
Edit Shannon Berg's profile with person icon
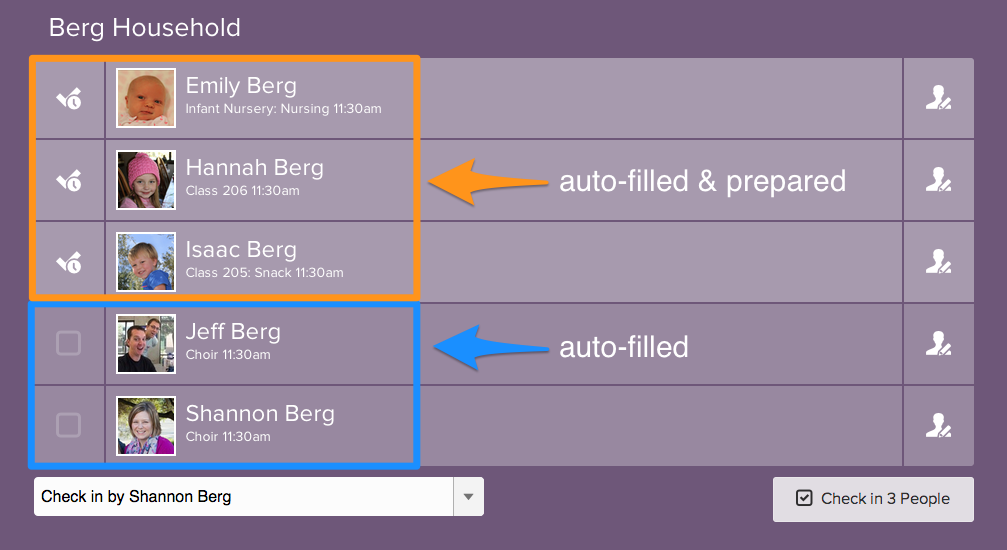point(938,426)
